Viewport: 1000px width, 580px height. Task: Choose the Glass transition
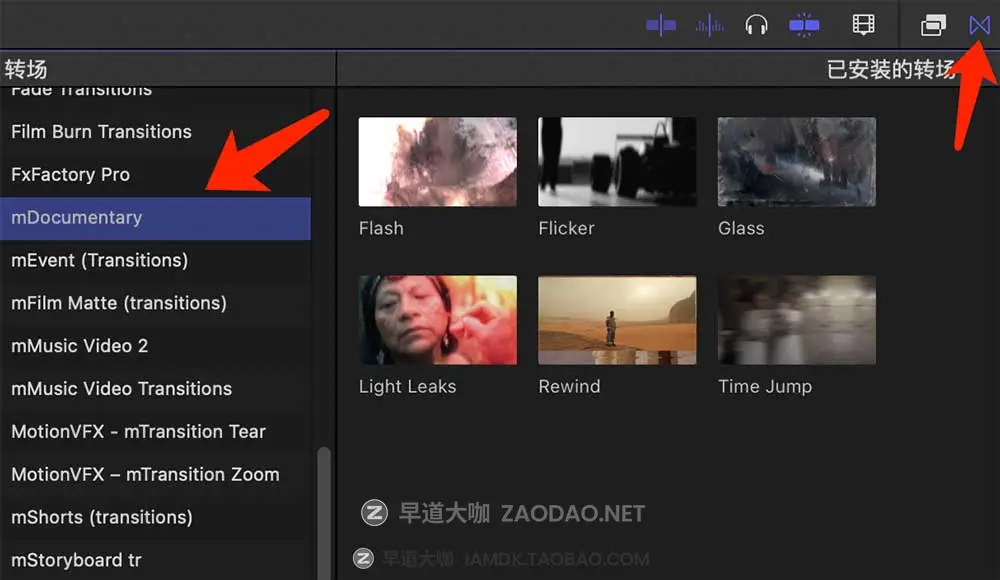click(796, 161)
